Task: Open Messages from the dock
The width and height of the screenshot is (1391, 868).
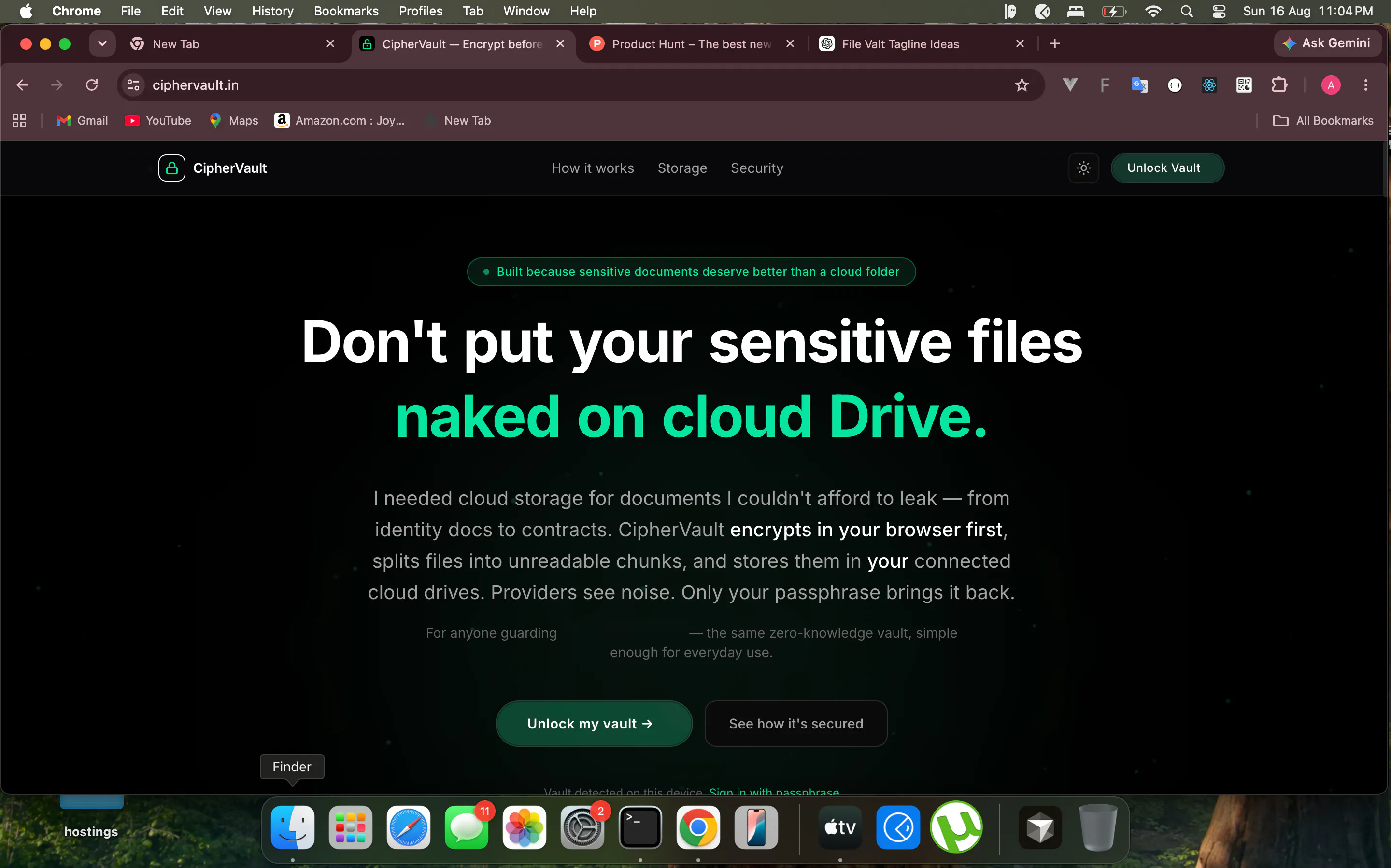Action: point(467,827)
